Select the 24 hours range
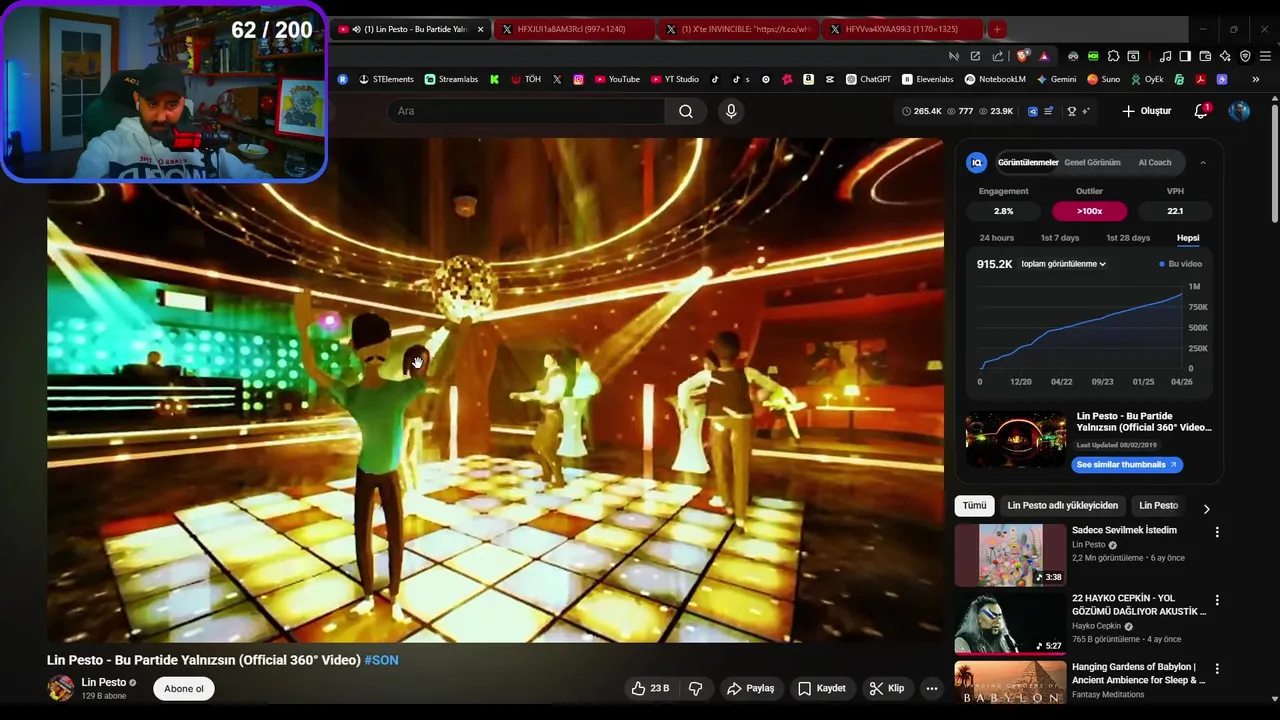1280x720 pixels. pyautogui.click(x=996, y=238)
